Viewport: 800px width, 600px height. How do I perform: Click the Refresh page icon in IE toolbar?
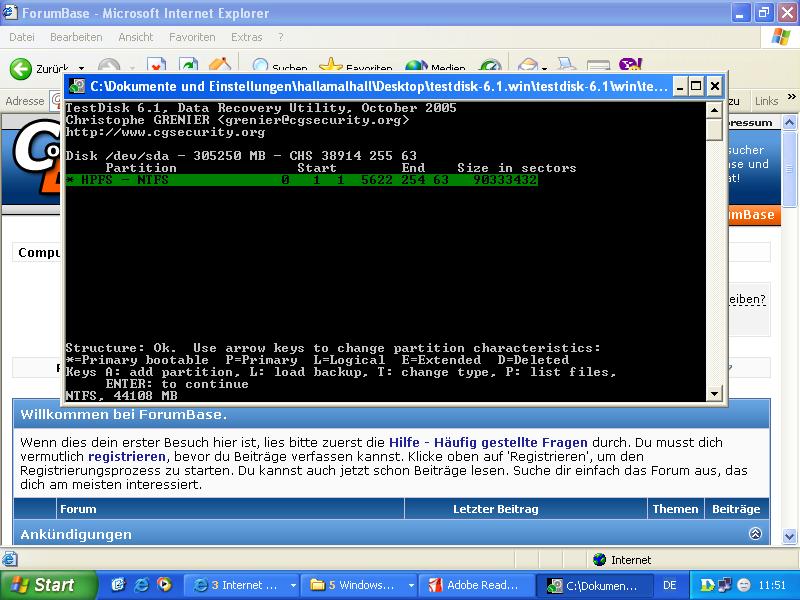coord(188,65)
